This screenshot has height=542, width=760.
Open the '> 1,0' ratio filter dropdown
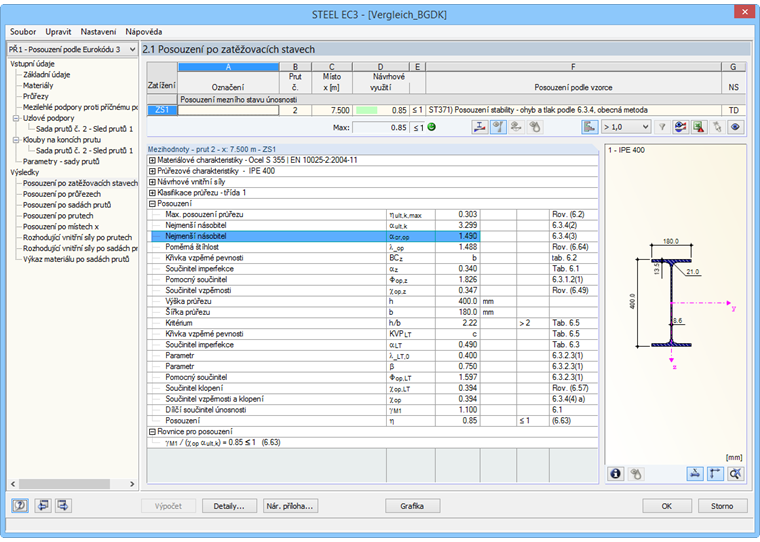tap(626, 127)
